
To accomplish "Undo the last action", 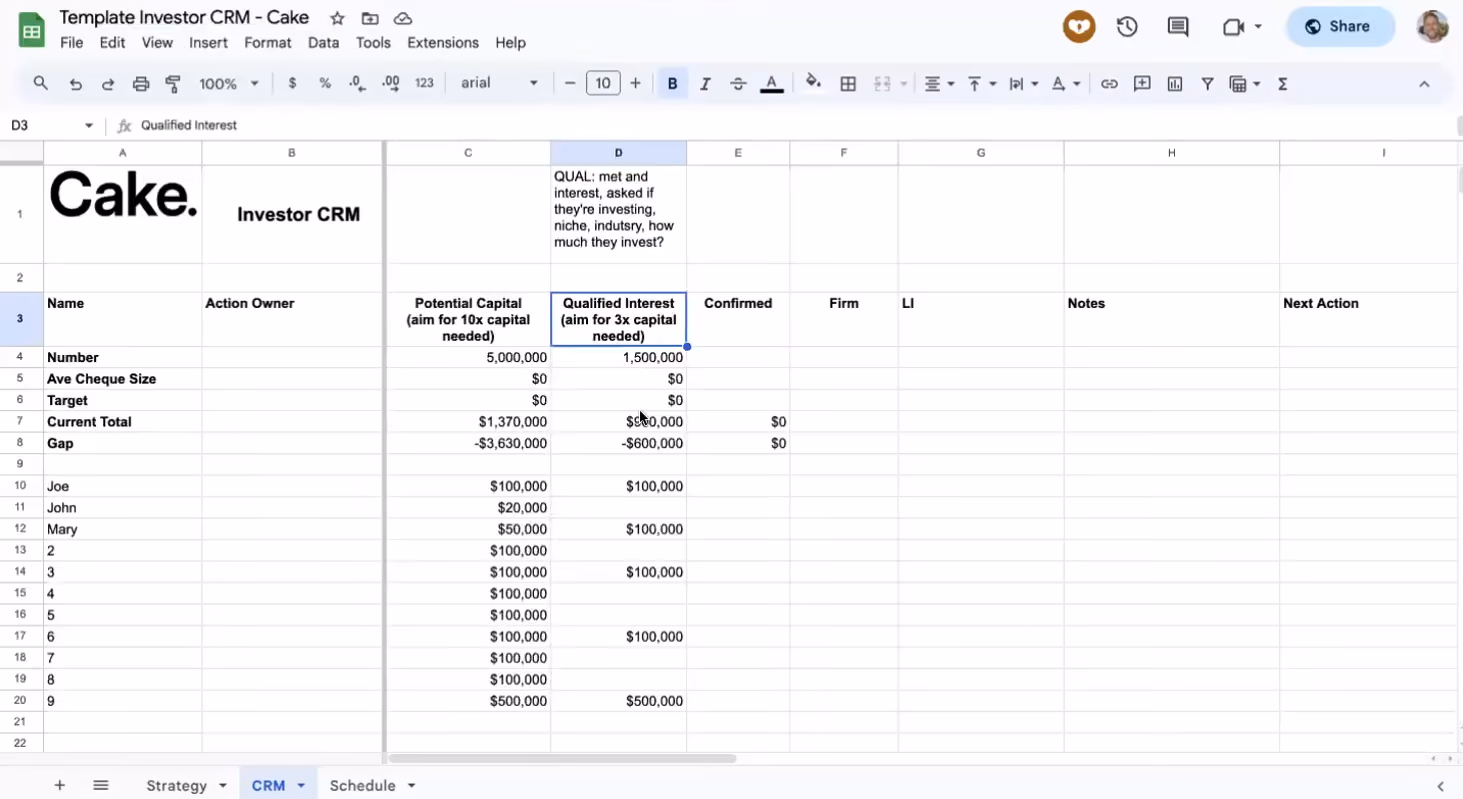I will (x=75, y=84).
